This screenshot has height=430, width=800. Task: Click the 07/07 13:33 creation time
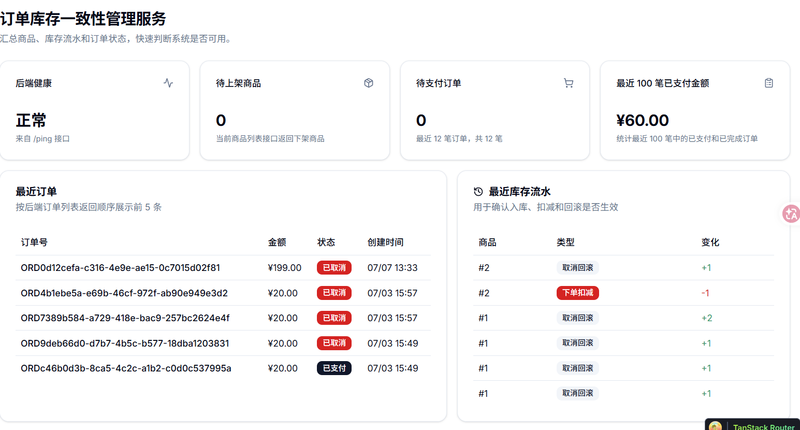(392, 268)
